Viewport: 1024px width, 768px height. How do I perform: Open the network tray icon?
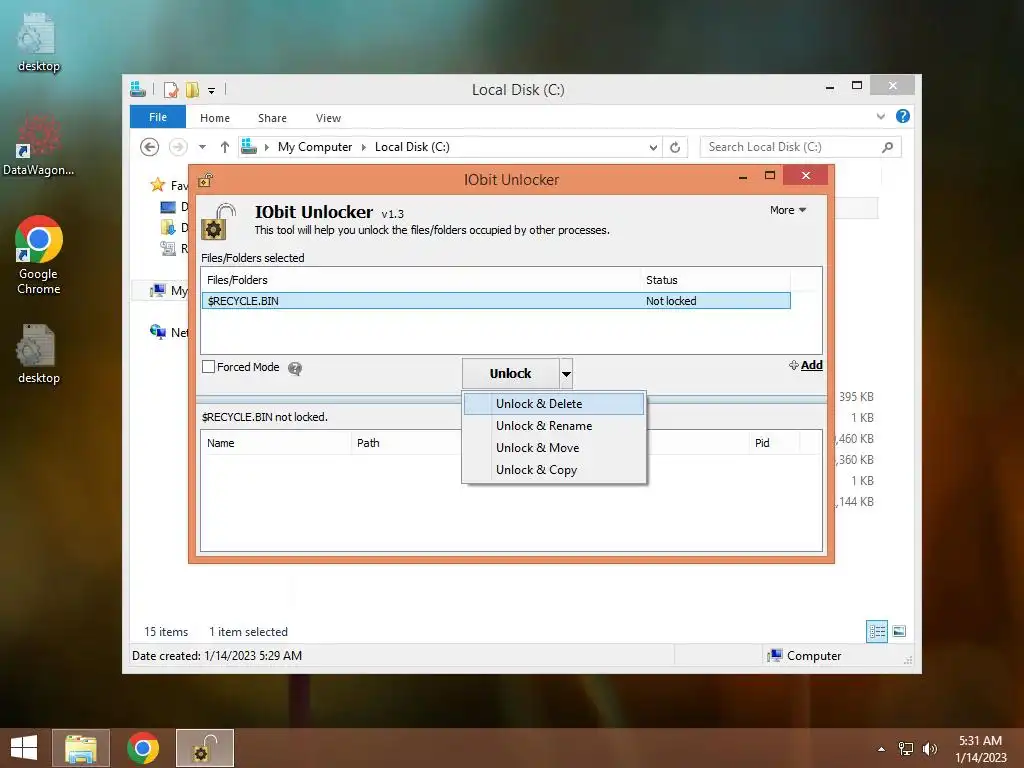906,749
